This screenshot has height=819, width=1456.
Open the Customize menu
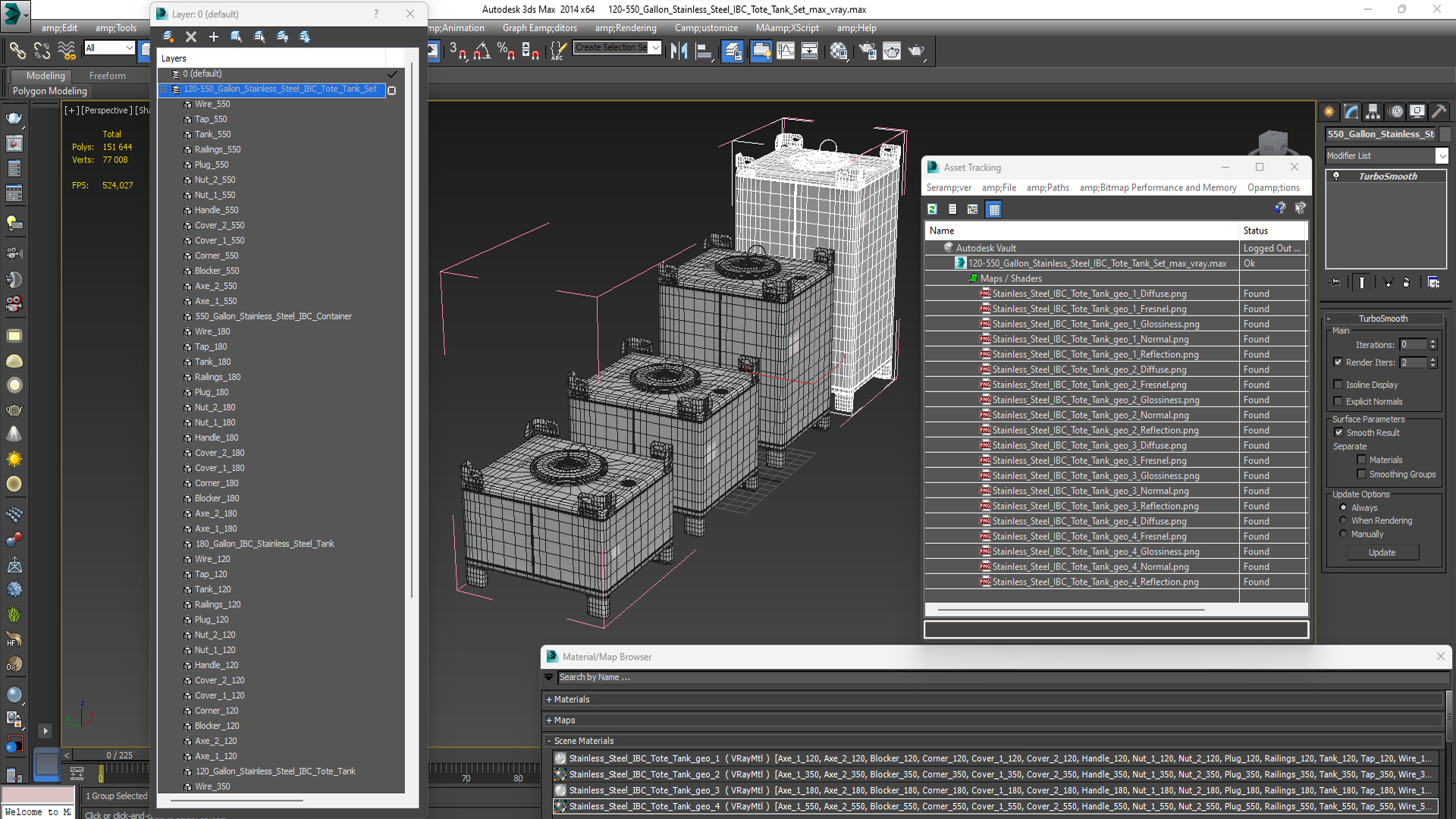pos(706,28)
